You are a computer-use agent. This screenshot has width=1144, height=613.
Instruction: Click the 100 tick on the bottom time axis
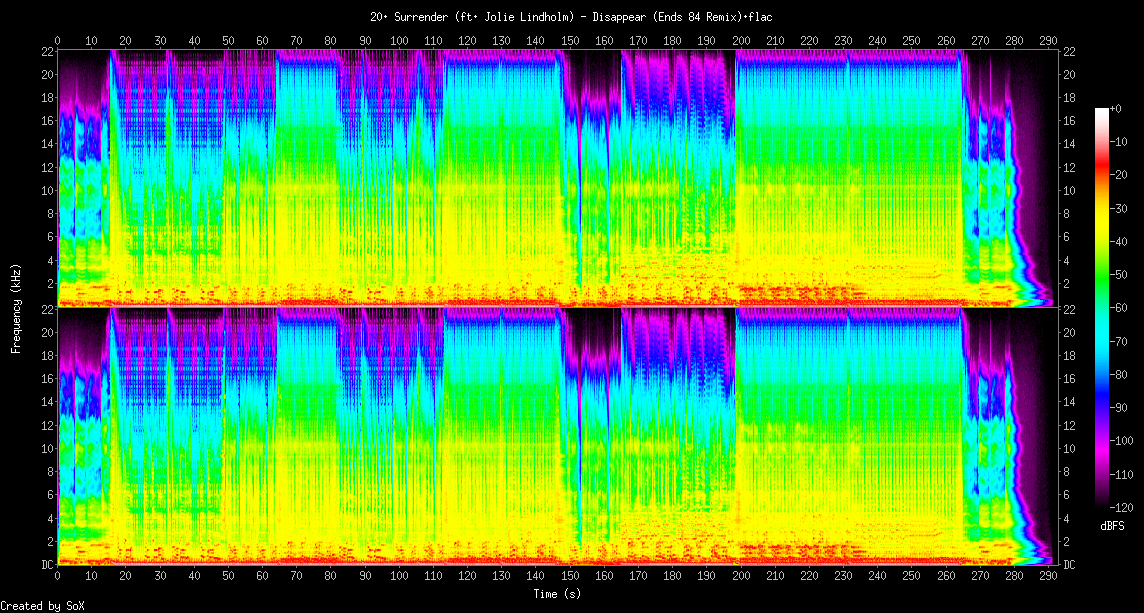399,577
